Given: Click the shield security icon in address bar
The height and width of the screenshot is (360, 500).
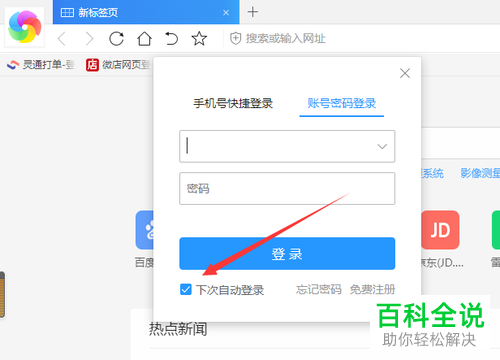Looking at the screenshot, I should [235, 39].
